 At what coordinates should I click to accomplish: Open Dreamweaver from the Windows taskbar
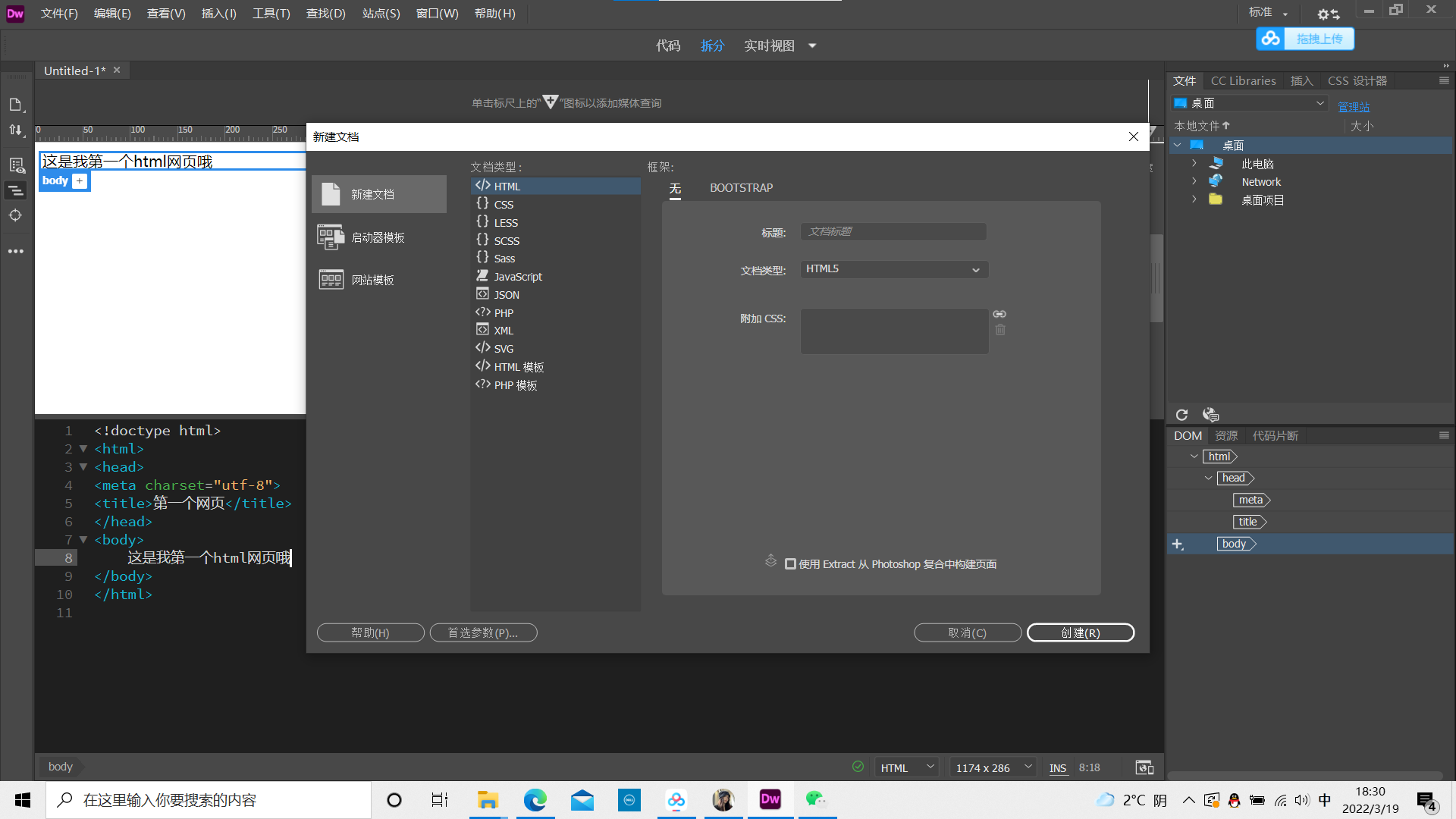pos(770,799)
